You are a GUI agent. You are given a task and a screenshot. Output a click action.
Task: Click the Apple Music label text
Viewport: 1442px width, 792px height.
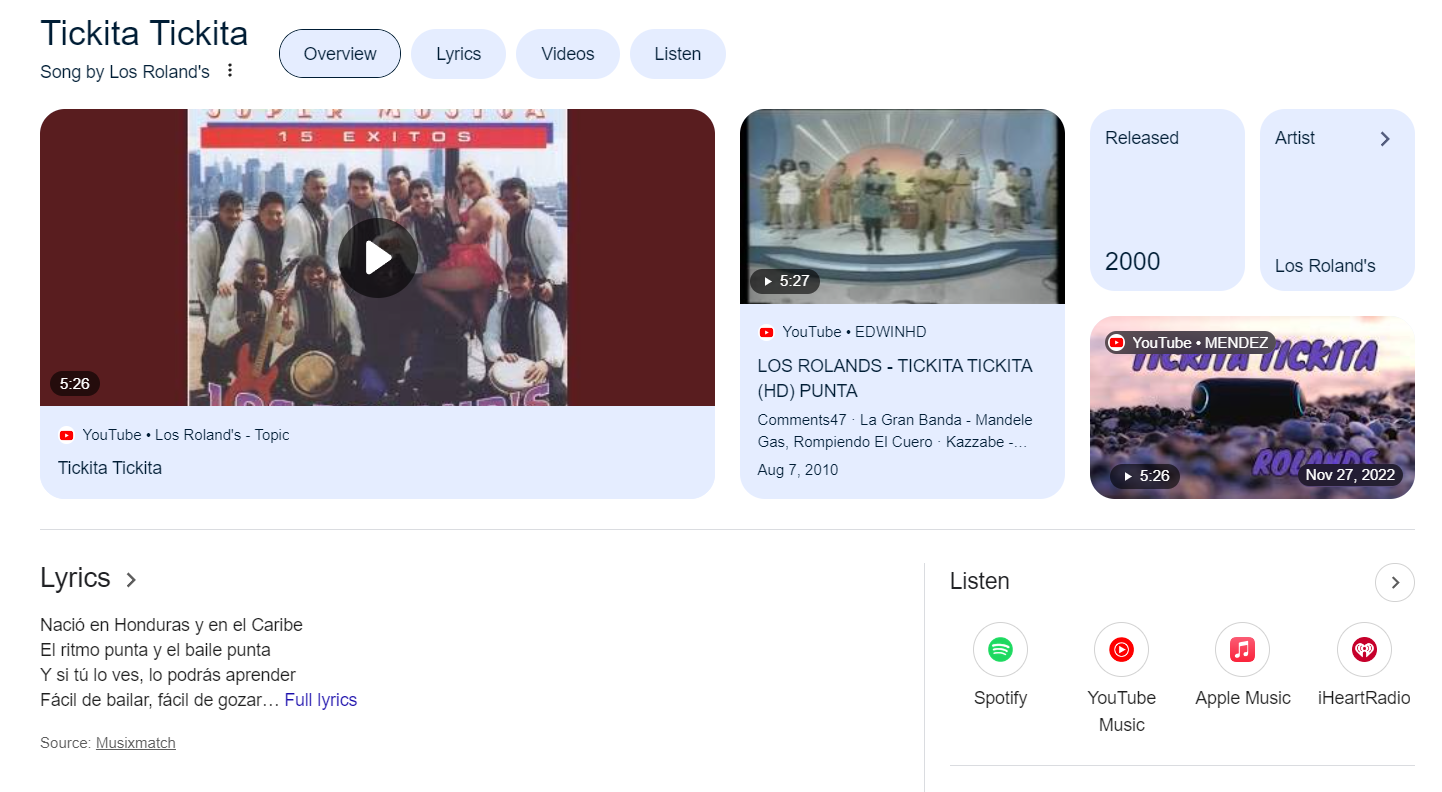click(x=1243, y=698)
